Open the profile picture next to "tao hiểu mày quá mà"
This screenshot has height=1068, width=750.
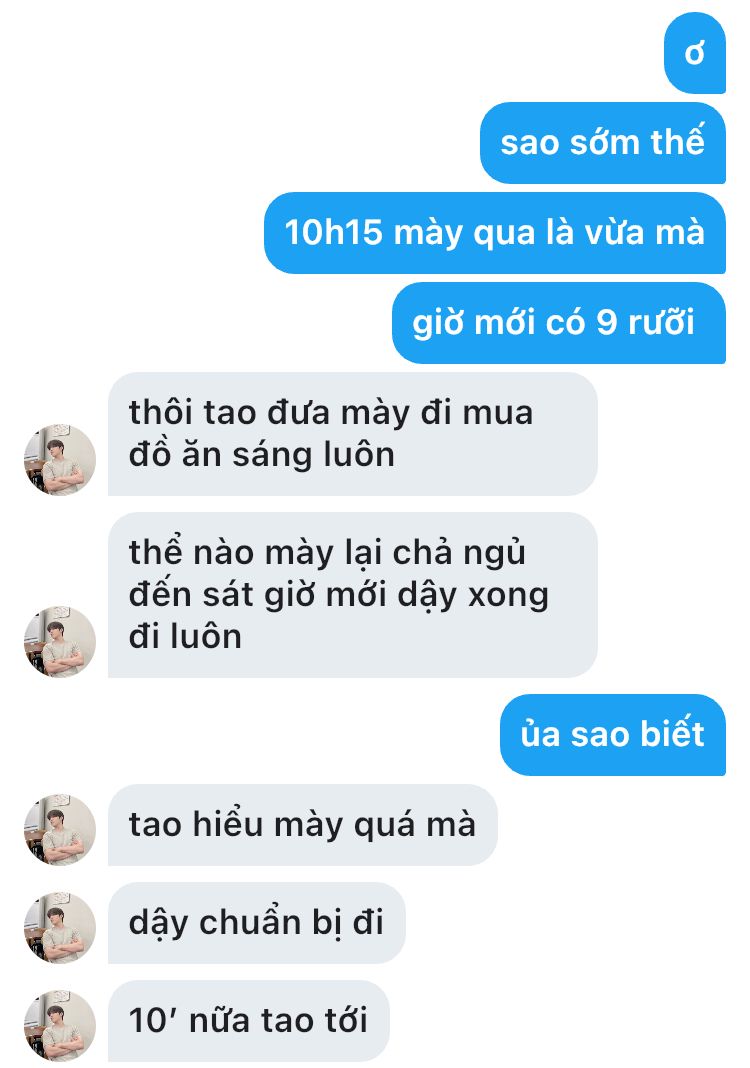tap(60, 830)
